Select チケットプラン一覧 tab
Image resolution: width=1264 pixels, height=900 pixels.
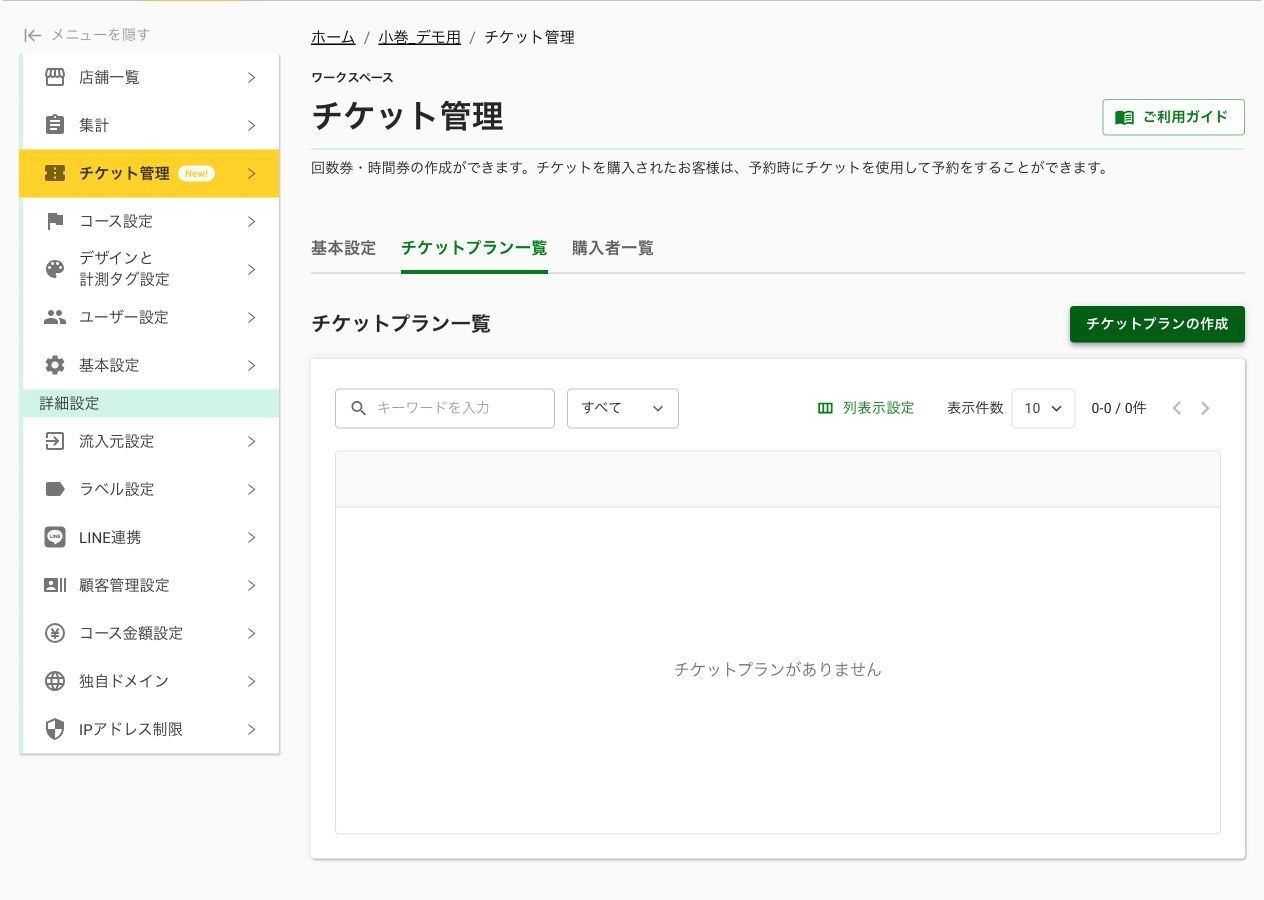click(x=474, y=248)
